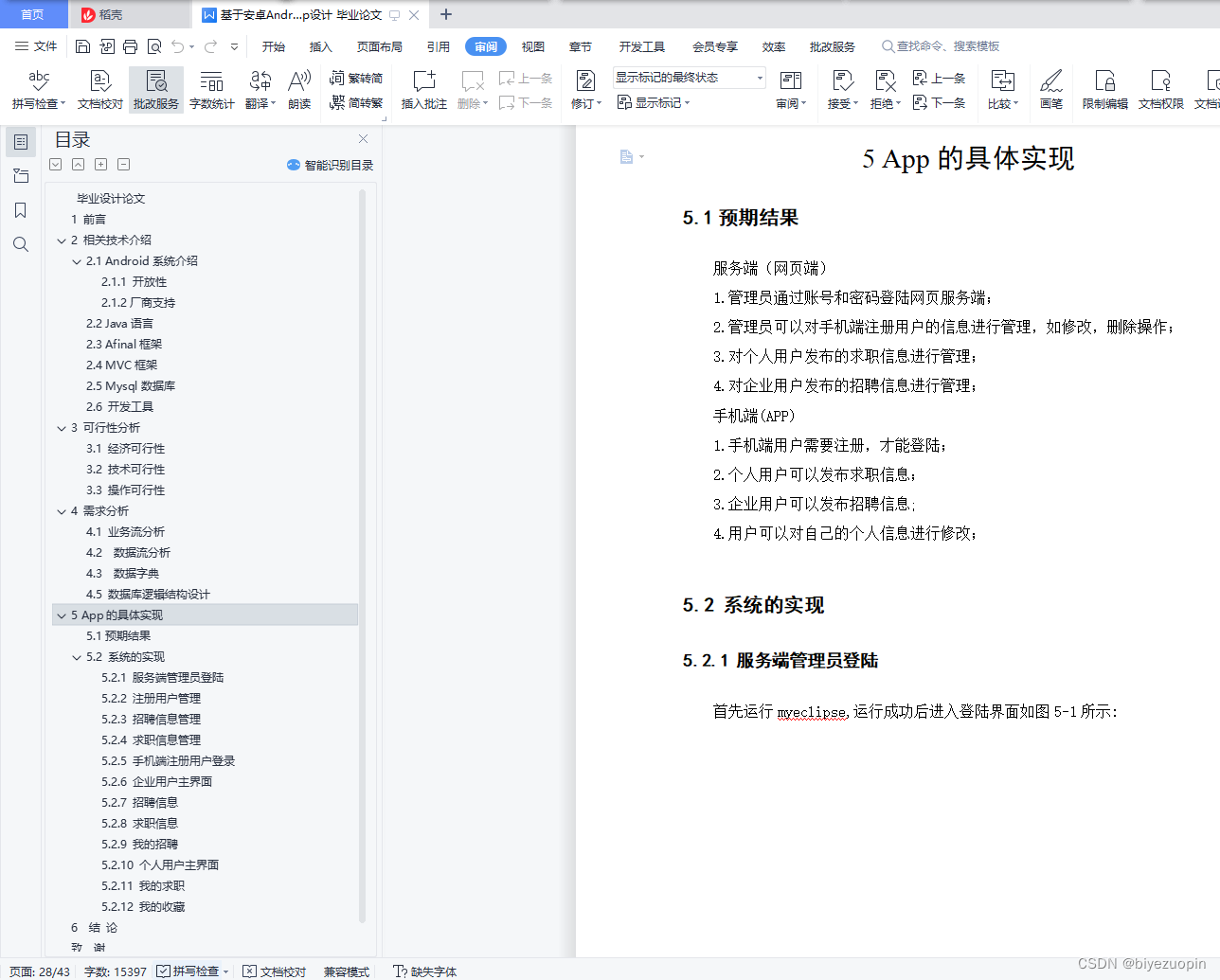Screen dimensions: 1220x980
Task: Collapse the 2 相关技术介绍 outline node
Action: pos(62,241)
